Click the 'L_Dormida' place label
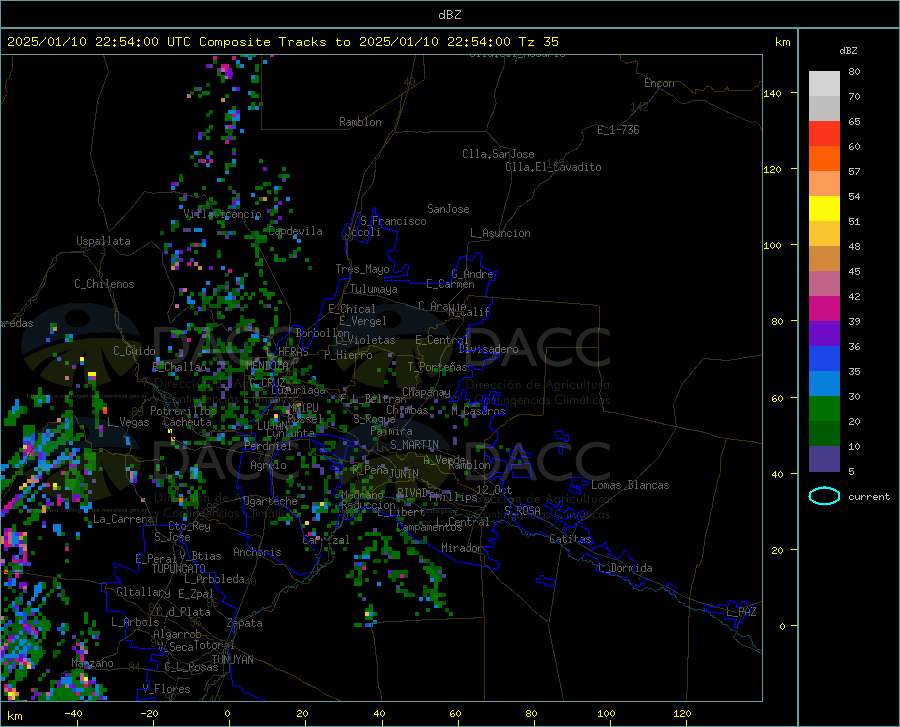Image resolution: width=900 pixels, height=727 pixels. pos(624,568)
